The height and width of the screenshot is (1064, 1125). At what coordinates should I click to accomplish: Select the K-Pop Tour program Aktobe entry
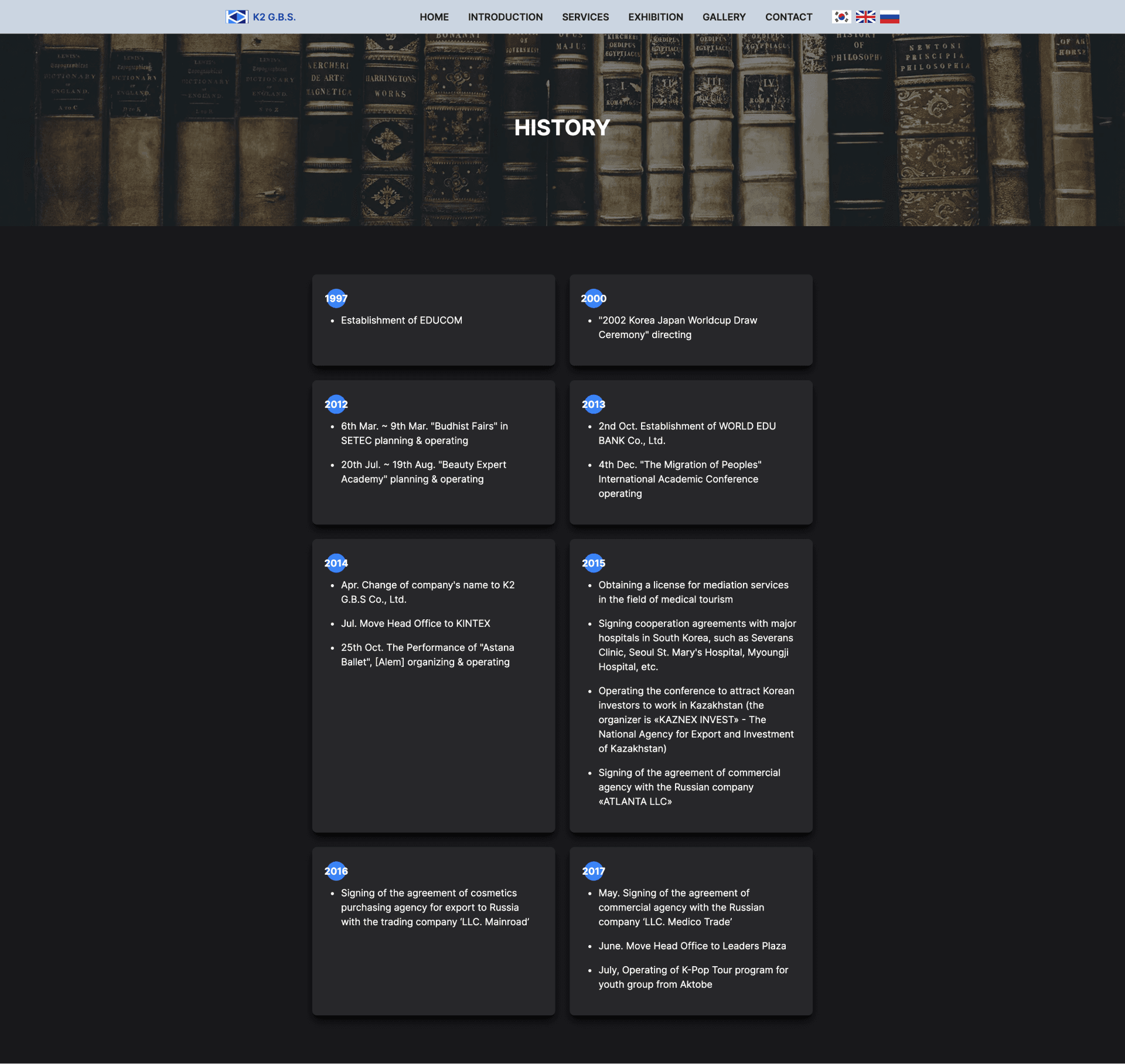point(693,978)
